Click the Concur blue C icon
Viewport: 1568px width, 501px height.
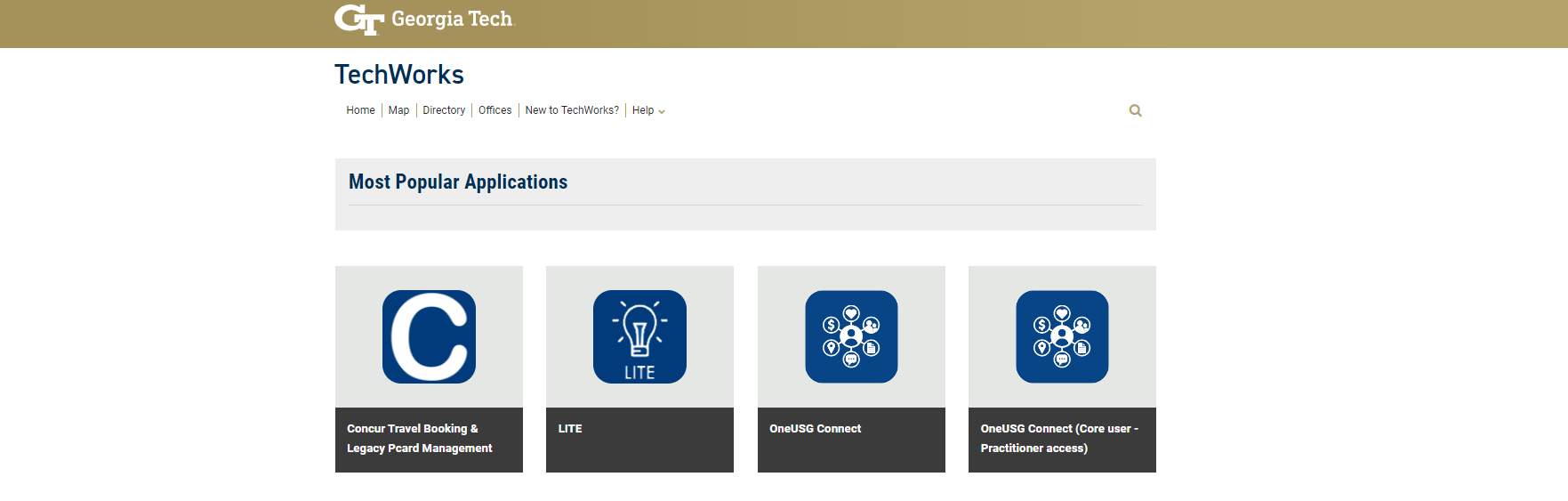pos(429,336)
